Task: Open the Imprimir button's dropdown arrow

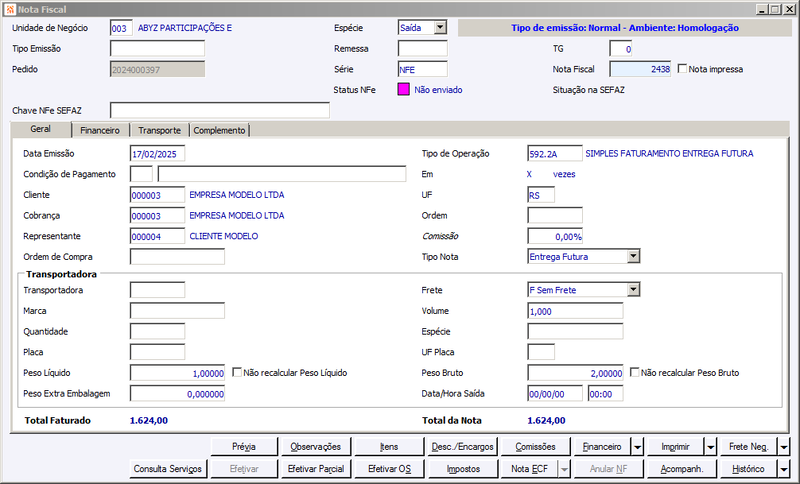Action: (711, 447)
